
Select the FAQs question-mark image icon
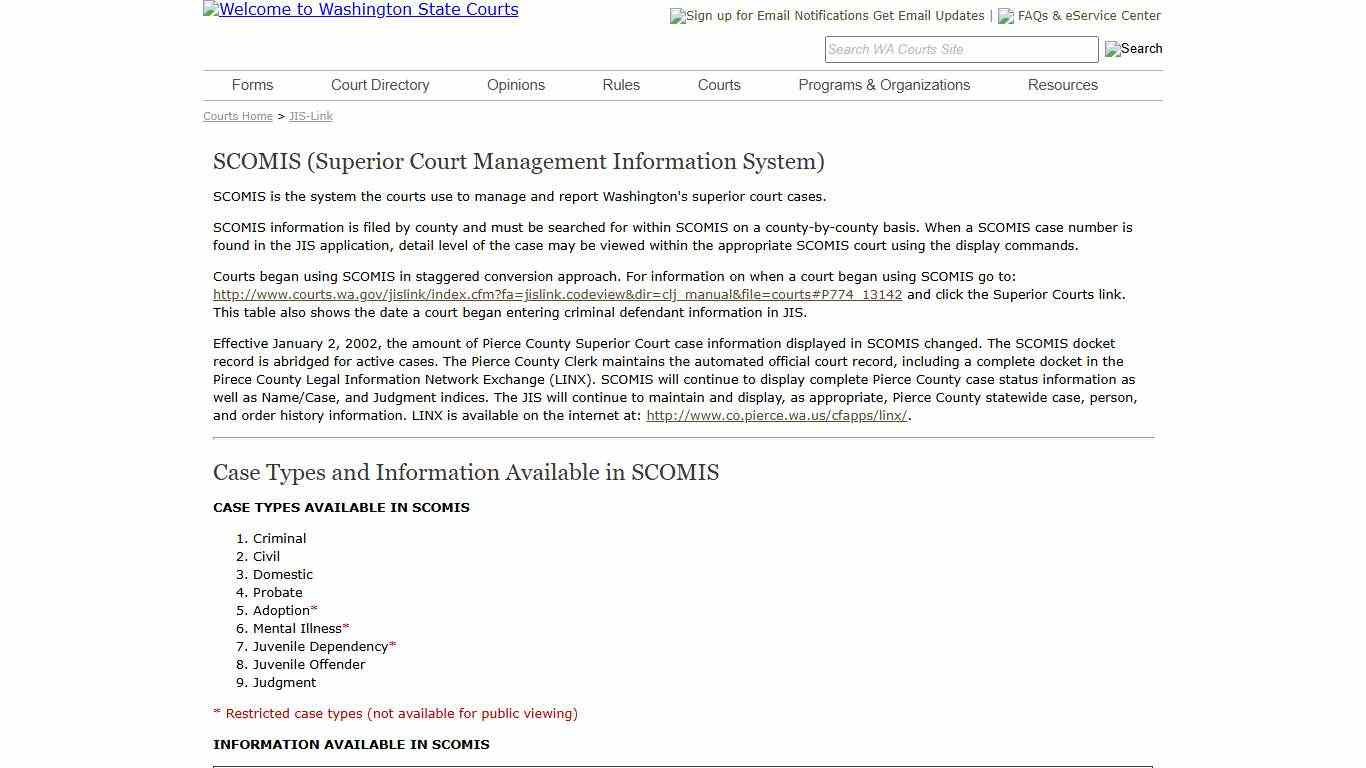[x=1006, y=15]
